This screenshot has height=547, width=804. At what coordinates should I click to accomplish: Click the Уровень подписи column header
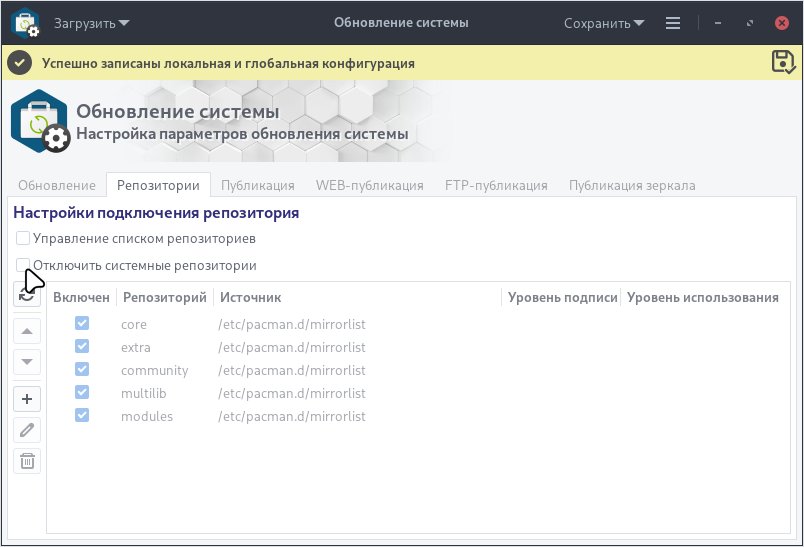pos(562,297)
